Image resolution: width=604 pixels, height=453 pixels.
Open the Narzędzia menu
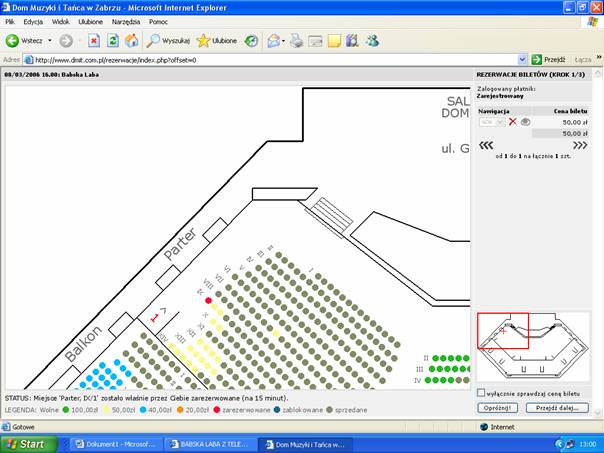(x=126, y=21)
